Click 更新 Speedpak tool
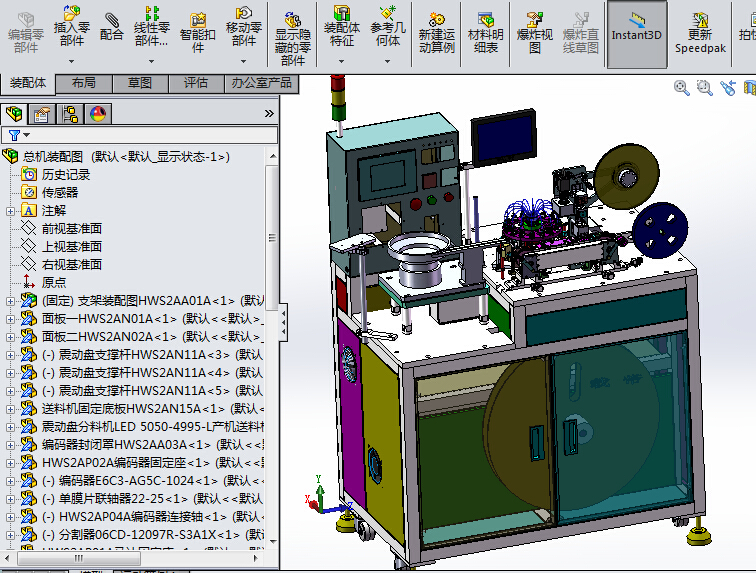756x573 pixels. (x=700, y=34)
